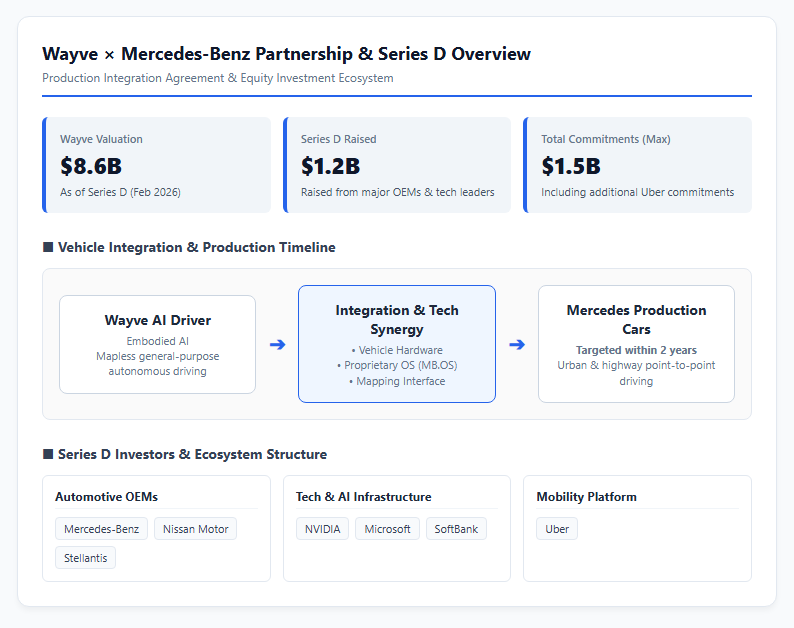This screenshot has width=794, height=628.
Task: Open the Total Commitments $1.5B card
Action: (x=638, y=165)
